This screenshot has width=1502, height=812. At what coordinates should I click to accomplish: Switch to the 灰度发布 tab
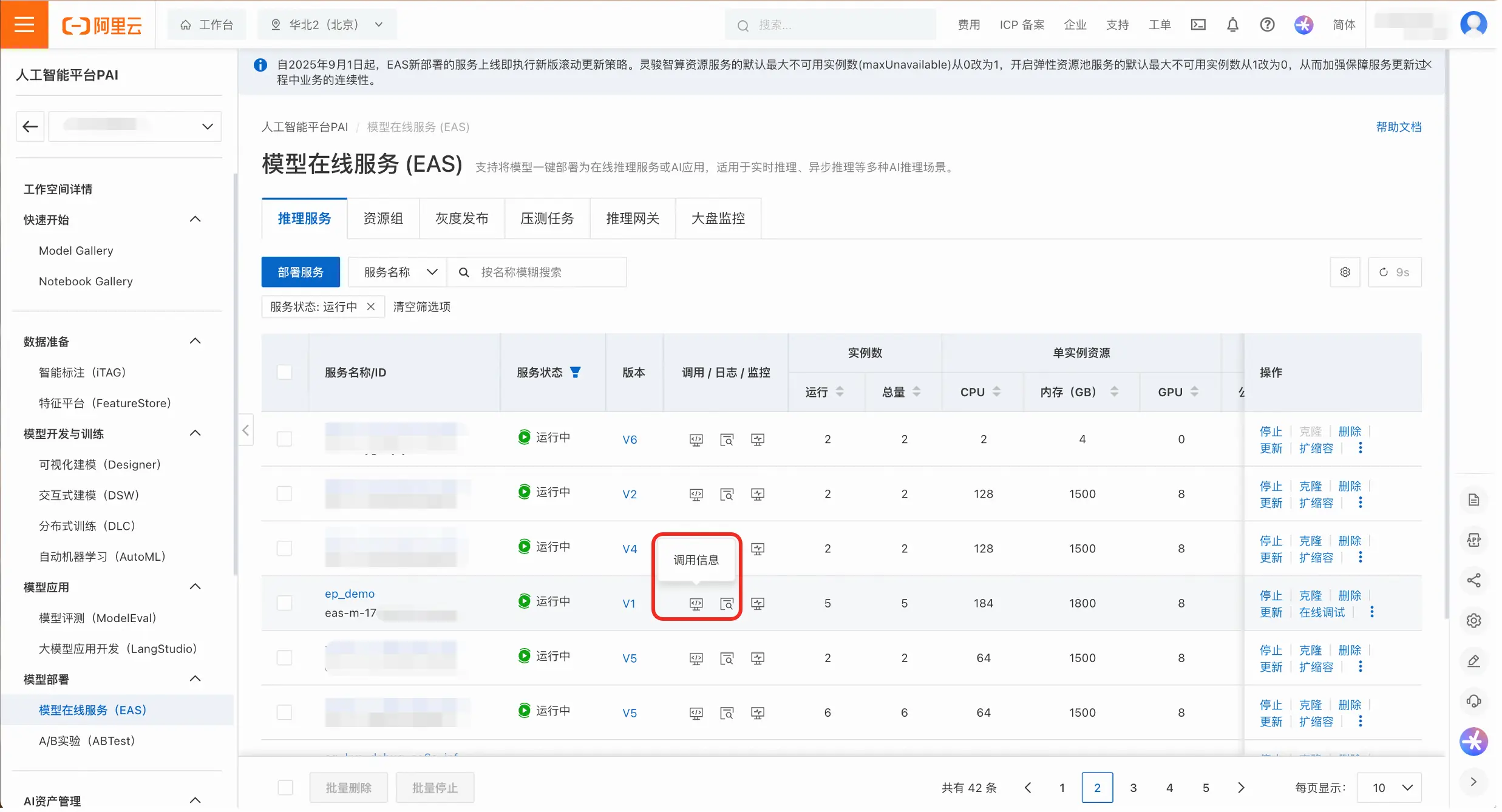[x=463, y=219]
